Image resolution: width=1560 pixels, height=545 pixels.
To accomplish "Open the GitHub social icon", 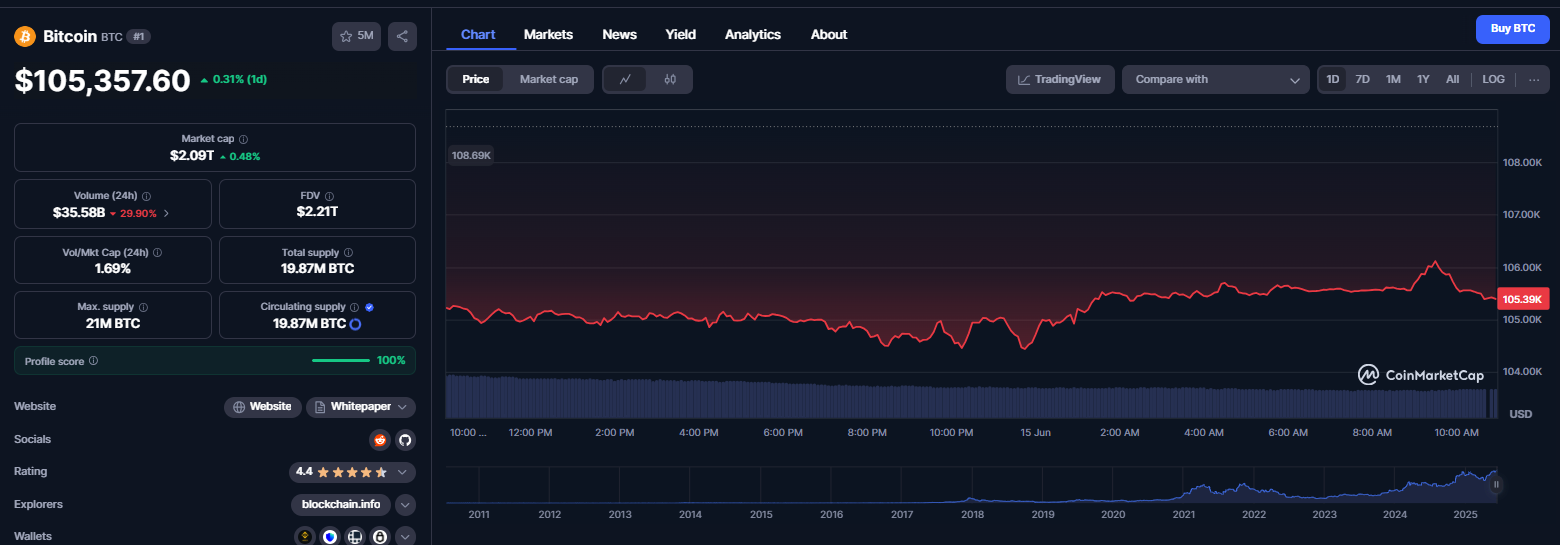I will pyautogui.click(x=405, y=439).
